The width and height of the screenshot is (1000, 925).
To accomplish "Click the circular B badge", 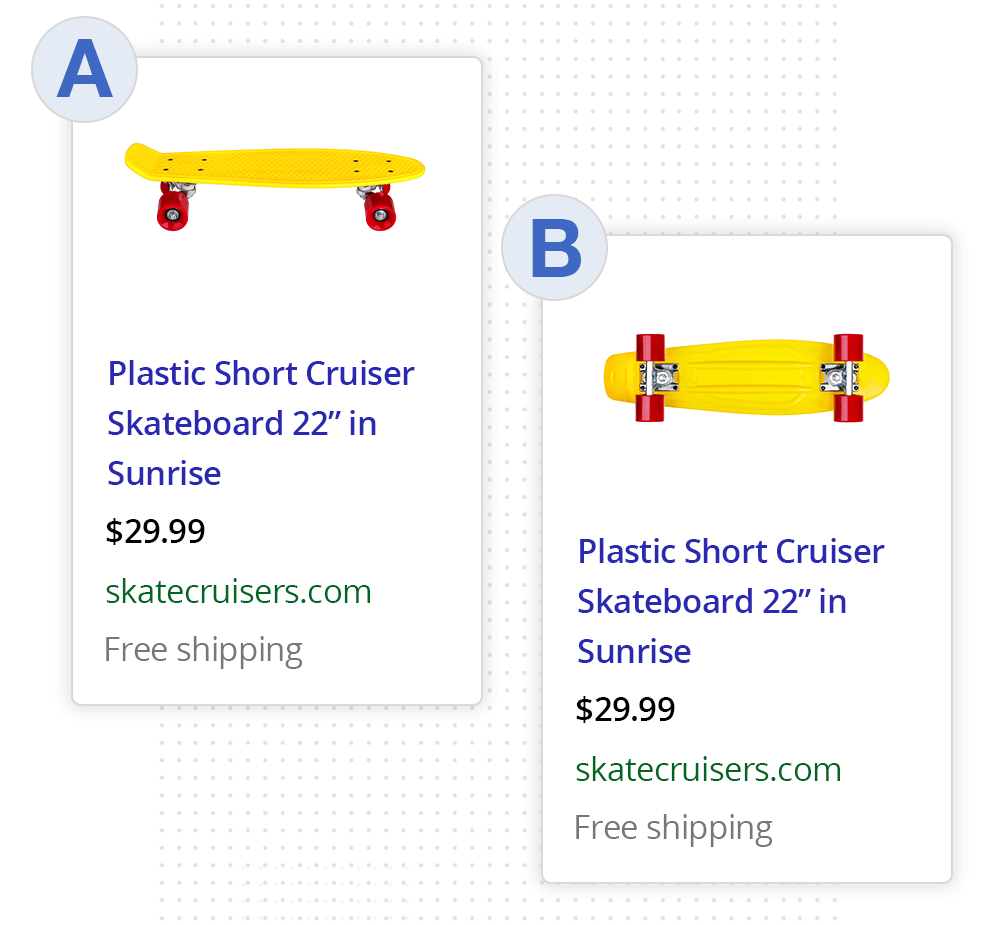I will click(554, 248).
